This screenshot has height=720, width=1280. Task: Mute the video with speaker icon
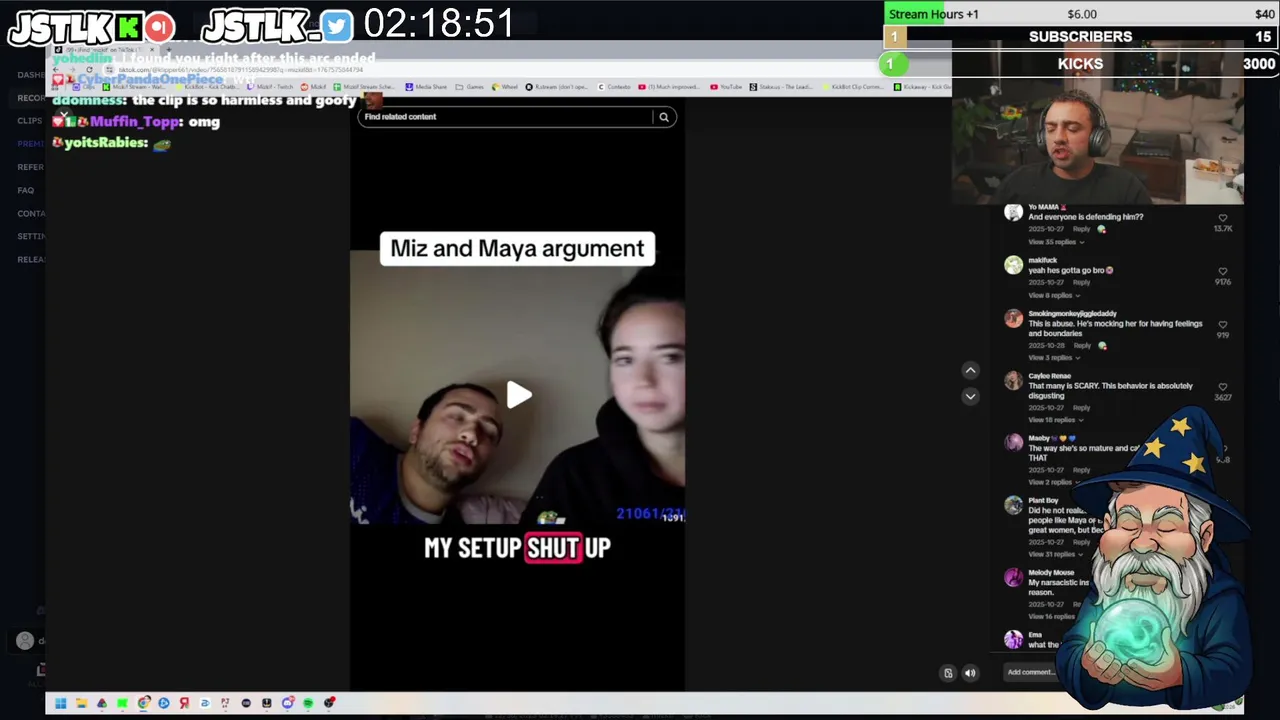970,673
